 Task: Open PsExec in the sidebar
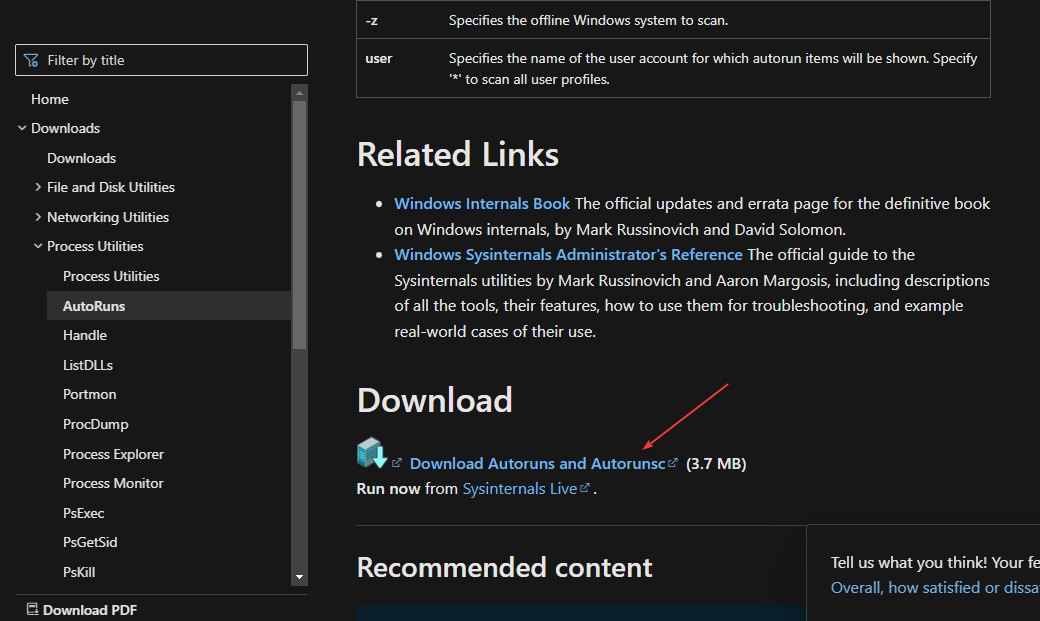(x=84, y=513)
